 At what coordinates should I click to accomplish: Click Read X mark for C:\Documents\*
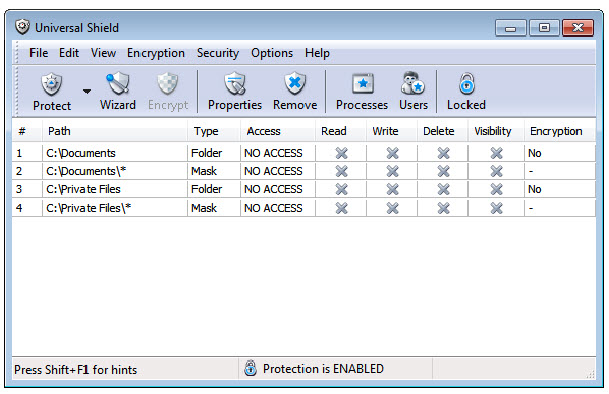tap(341, 171)
